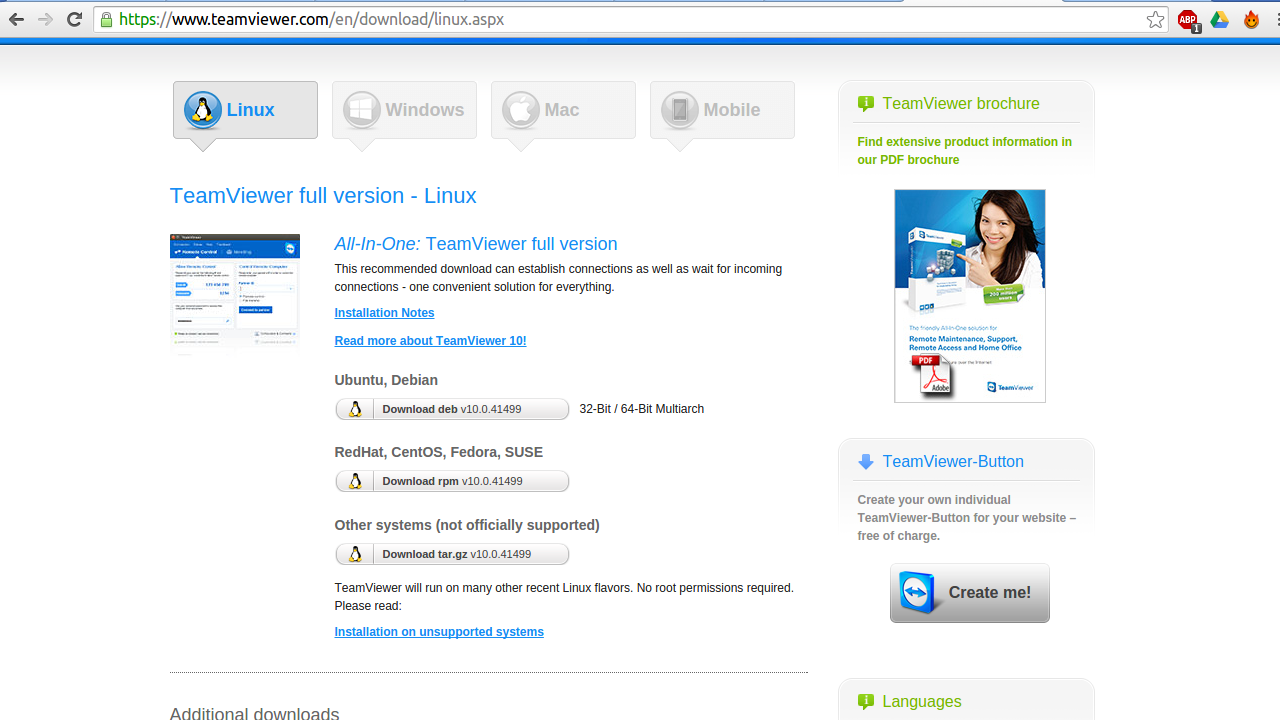Switch to the Mobile platform tab
Image resolution: width=1280 pixels, height=720 pixels.
coord(722,110)
